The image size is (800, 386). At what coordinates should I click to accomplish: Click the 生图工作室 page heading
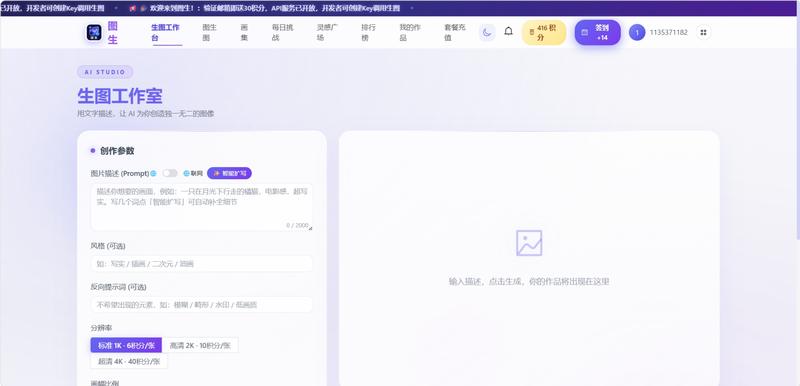pos(120,96)
